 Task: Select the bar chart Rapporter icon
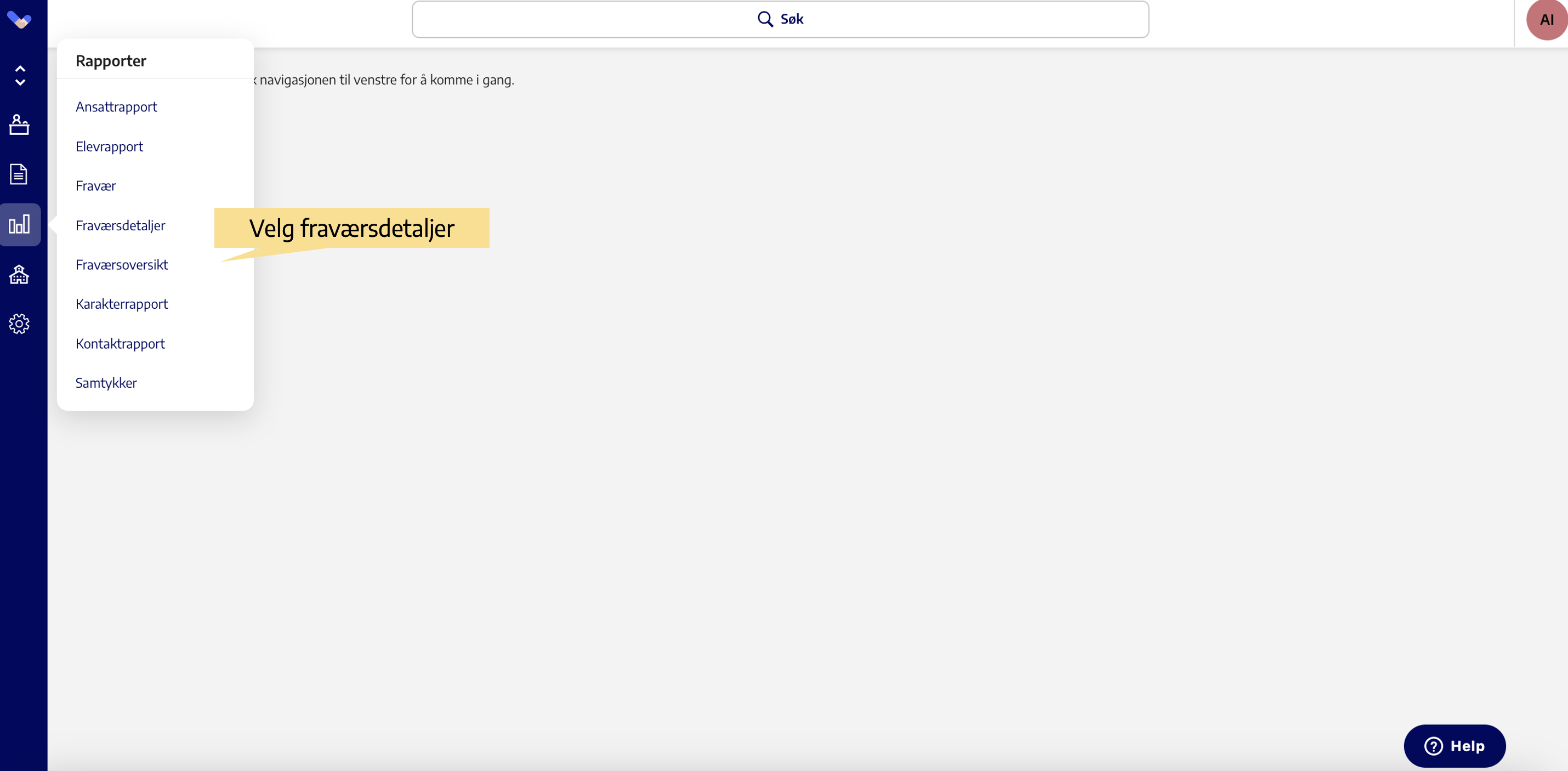20,224
